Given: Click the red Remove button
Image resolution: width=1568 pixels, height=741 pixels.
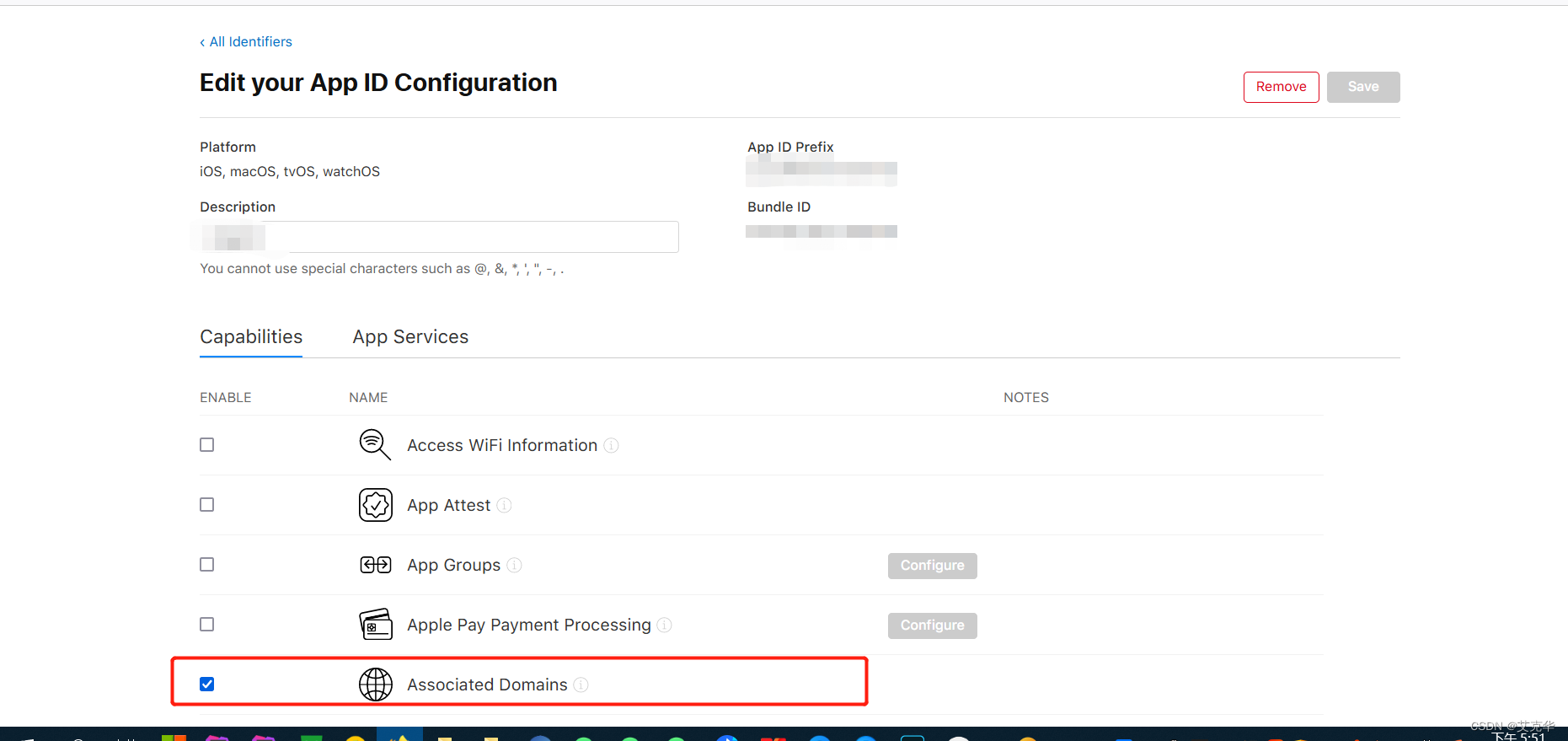Looking at the screenshot, I should click(x=1281, y=87).
